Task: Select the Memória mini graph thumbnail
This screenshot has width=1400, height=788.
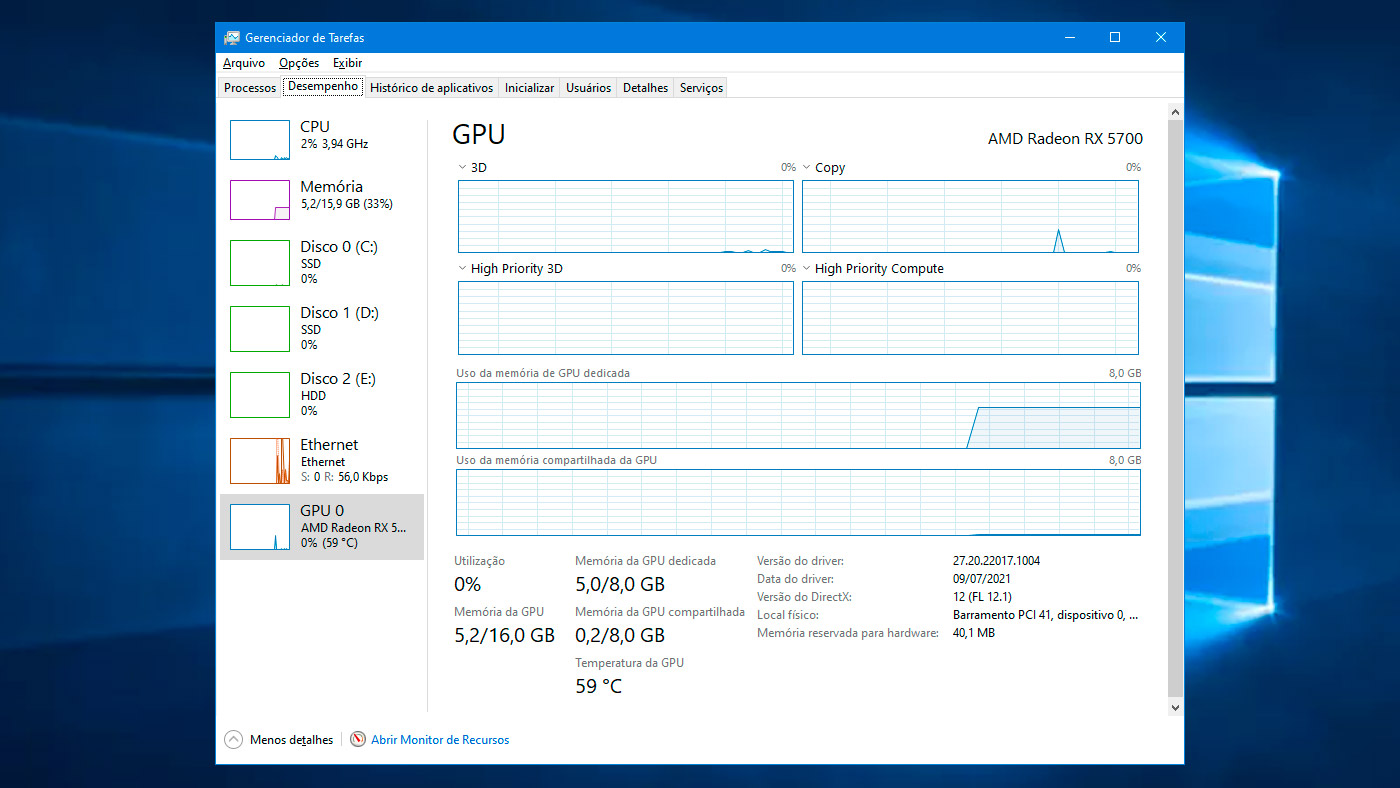Action: tap(260, 200)
